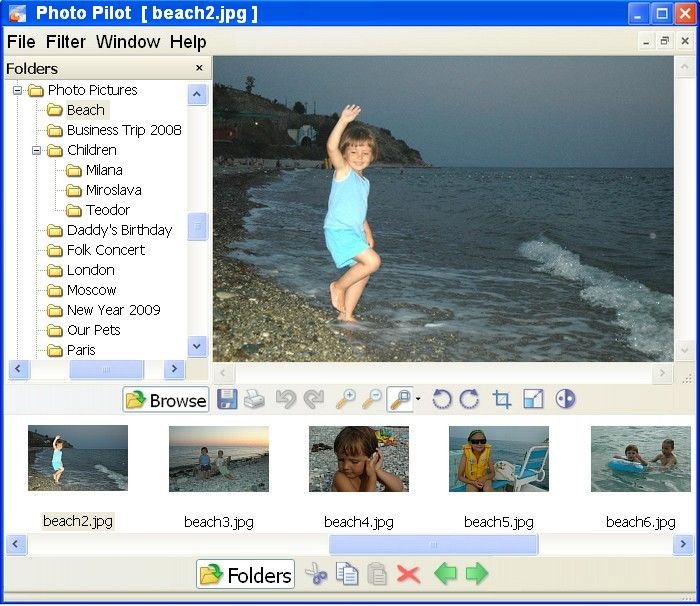
Task: Select the London folder in the tree
Action: click(90, 270)
